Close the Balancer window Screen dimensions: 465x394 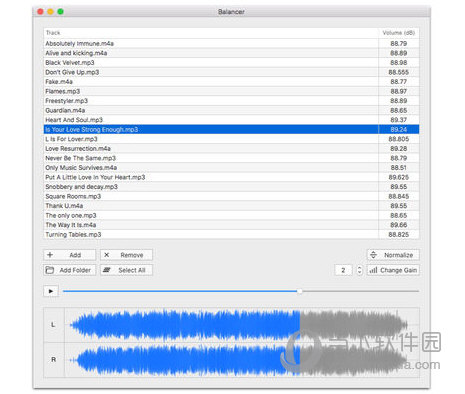tap(41, 12)
